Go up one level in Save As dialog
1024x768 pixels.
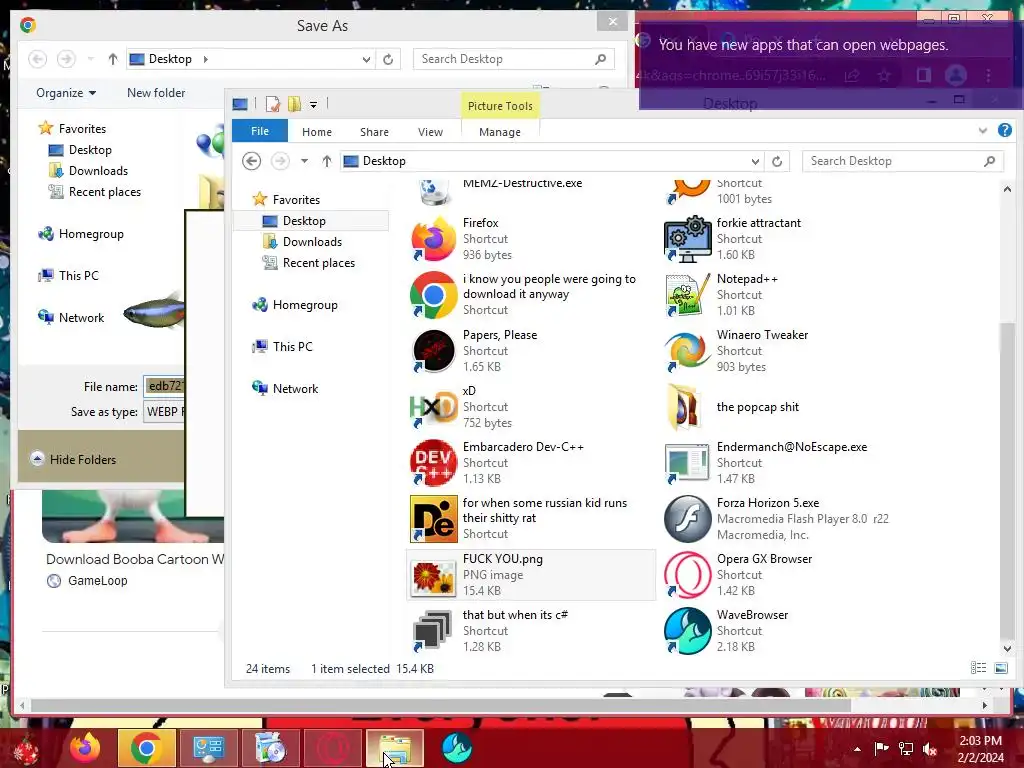click(112, 59)
